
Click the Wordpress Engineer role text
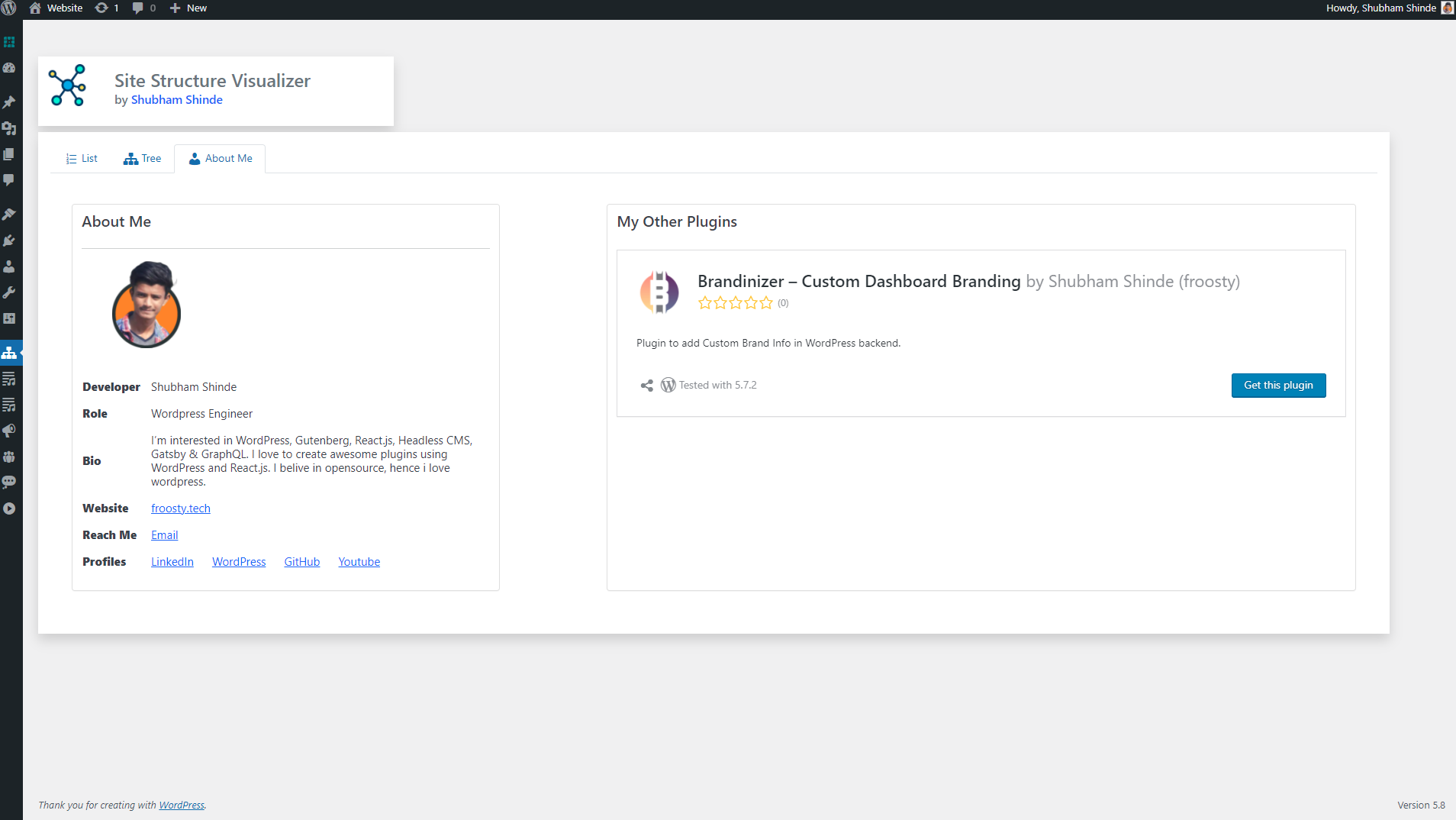[201, 414]
